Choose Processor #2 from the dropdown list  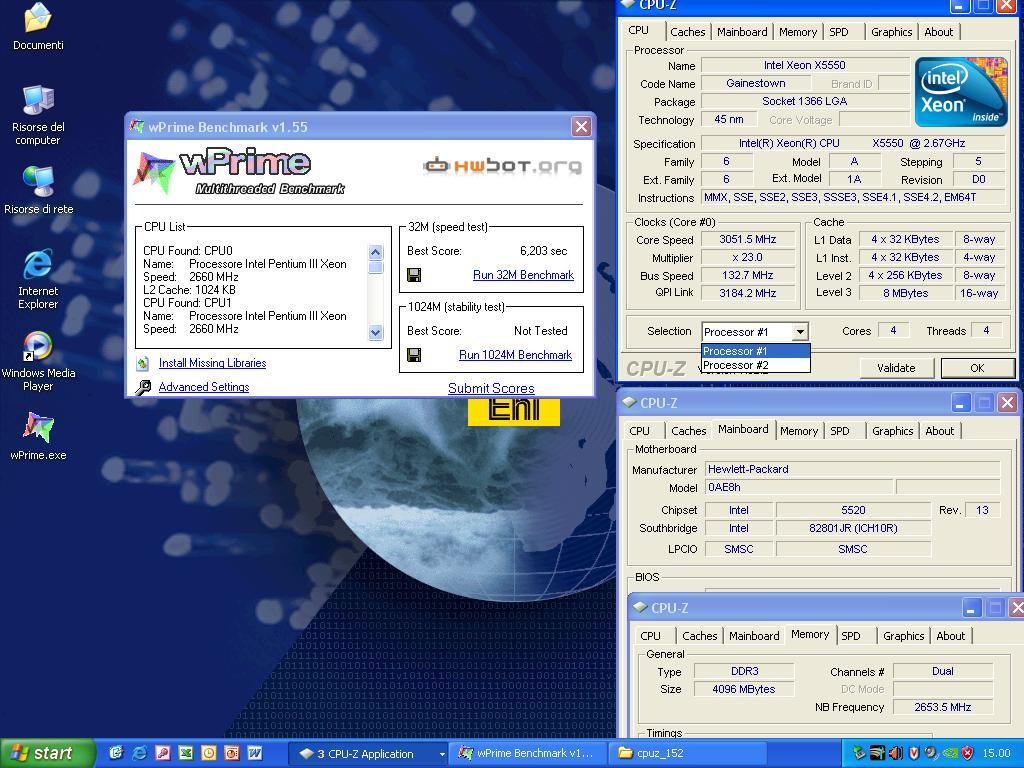coord(756,365)
